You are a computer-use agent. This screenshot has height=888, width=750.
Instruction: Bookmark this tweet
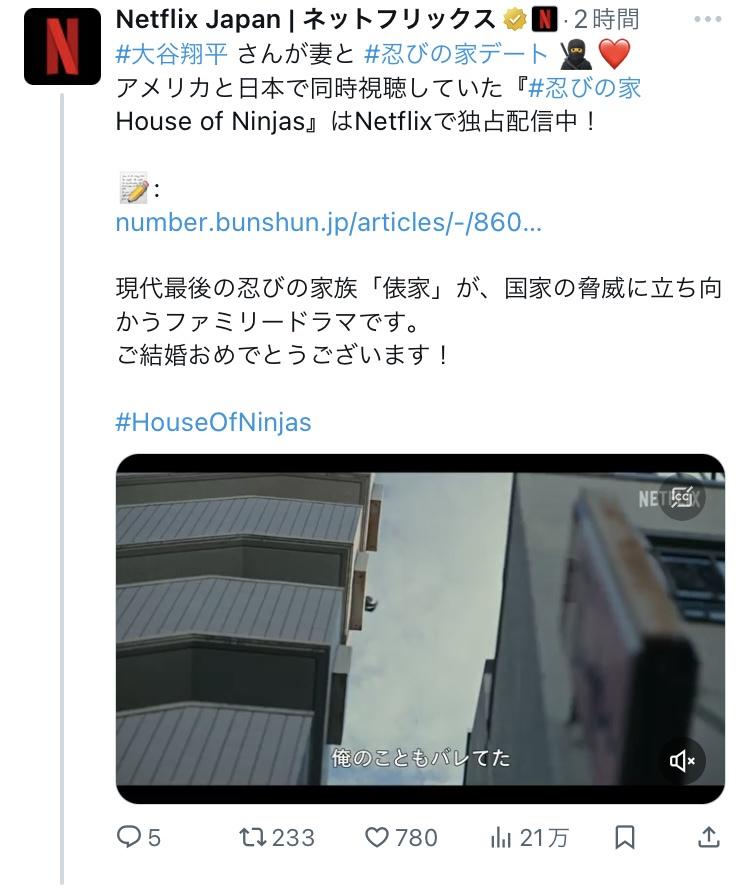tap(625, 837)
